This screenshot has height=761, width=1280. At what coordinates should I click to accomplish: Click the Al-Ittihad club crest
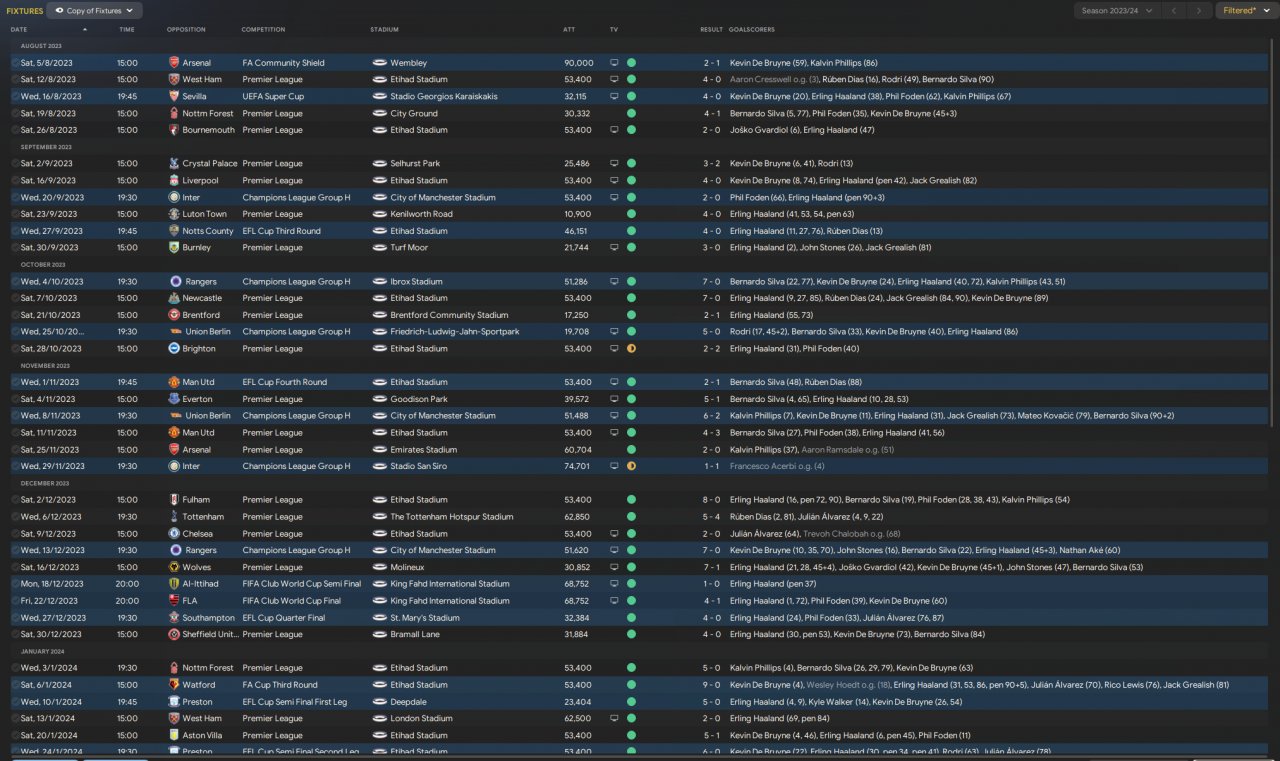point(175,584)
